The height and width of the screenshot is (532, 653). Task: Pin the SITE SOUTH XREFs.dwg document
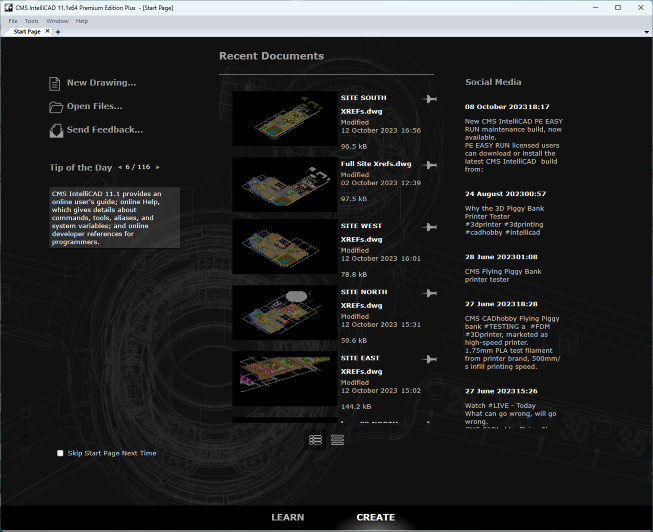430,99
